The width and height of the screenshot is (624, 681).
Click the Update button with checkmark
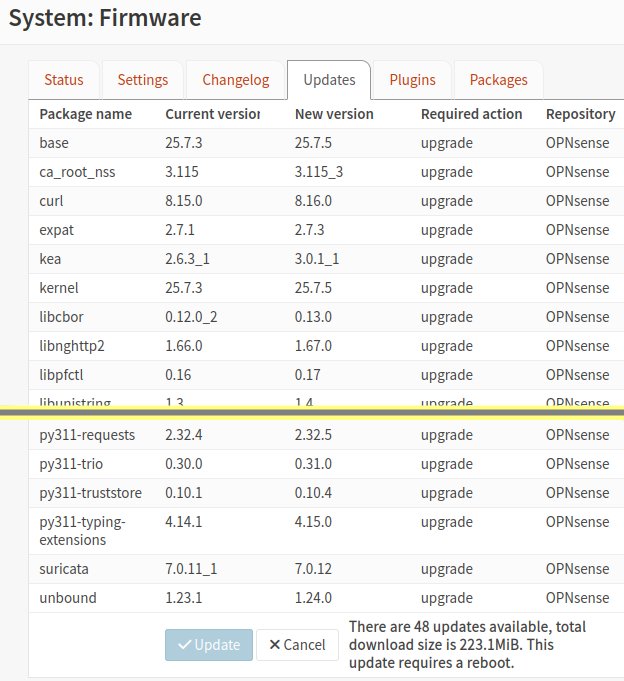[x=209, y=645]
